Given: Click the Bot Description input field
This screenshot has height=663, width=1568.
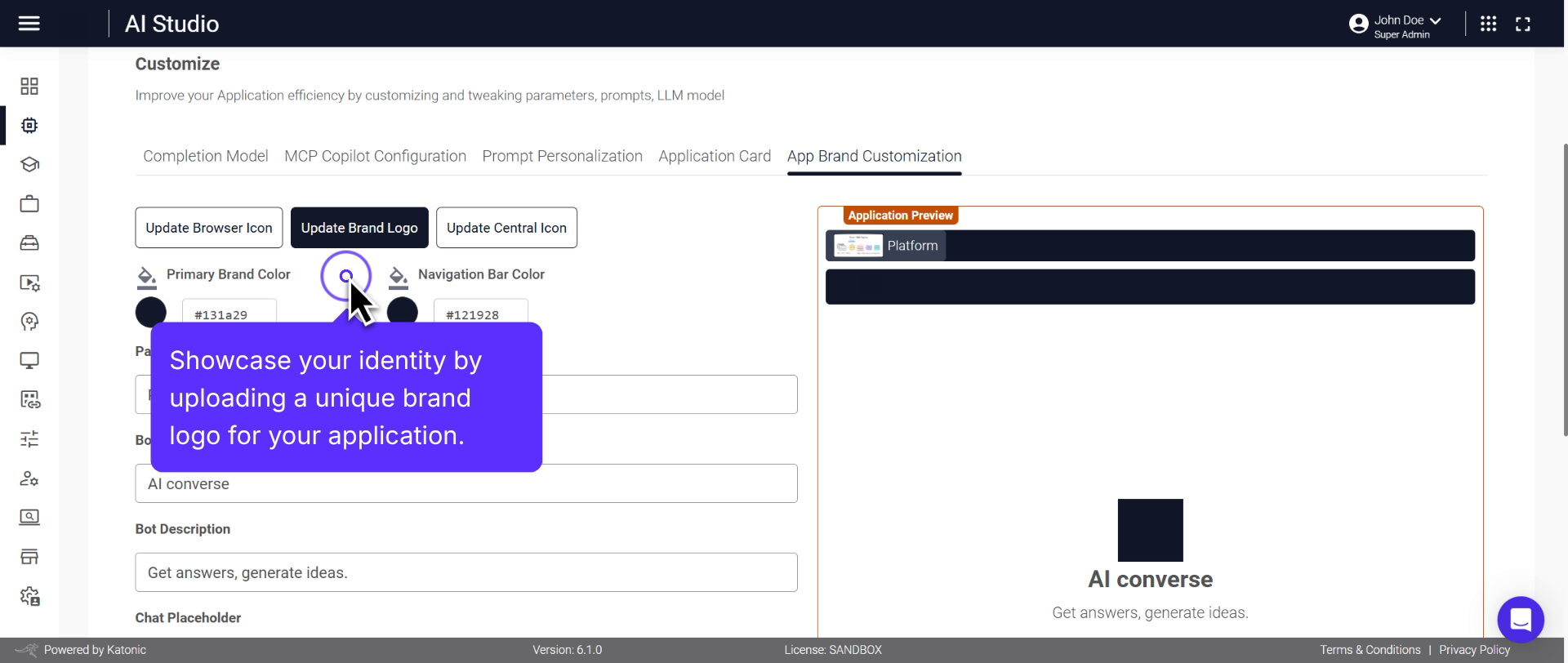Looking at the screenshot, I should pos(466,572).
